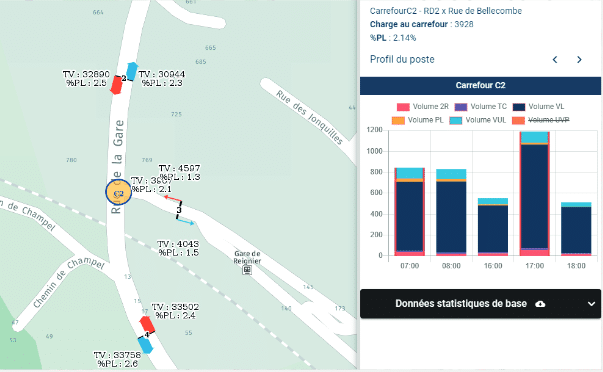
Task: Click the blue arrow at counting post 4
Action: point(145,345)
